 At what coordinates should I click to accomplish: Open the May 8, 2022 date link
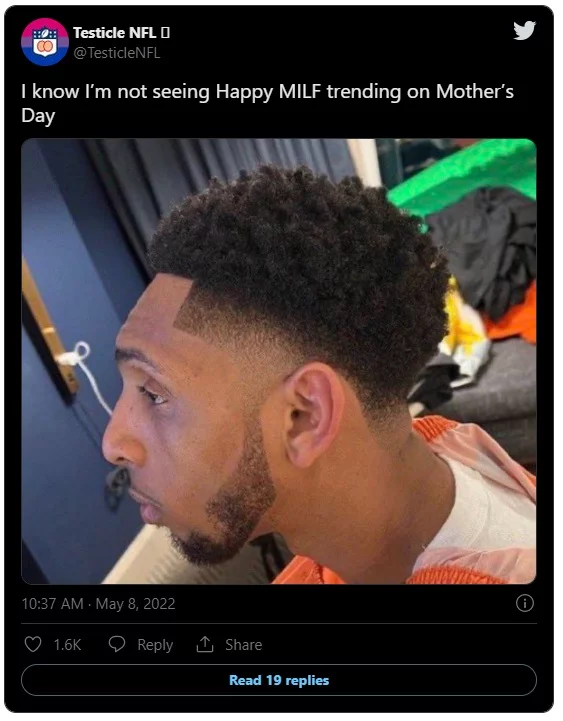(135, 604)
